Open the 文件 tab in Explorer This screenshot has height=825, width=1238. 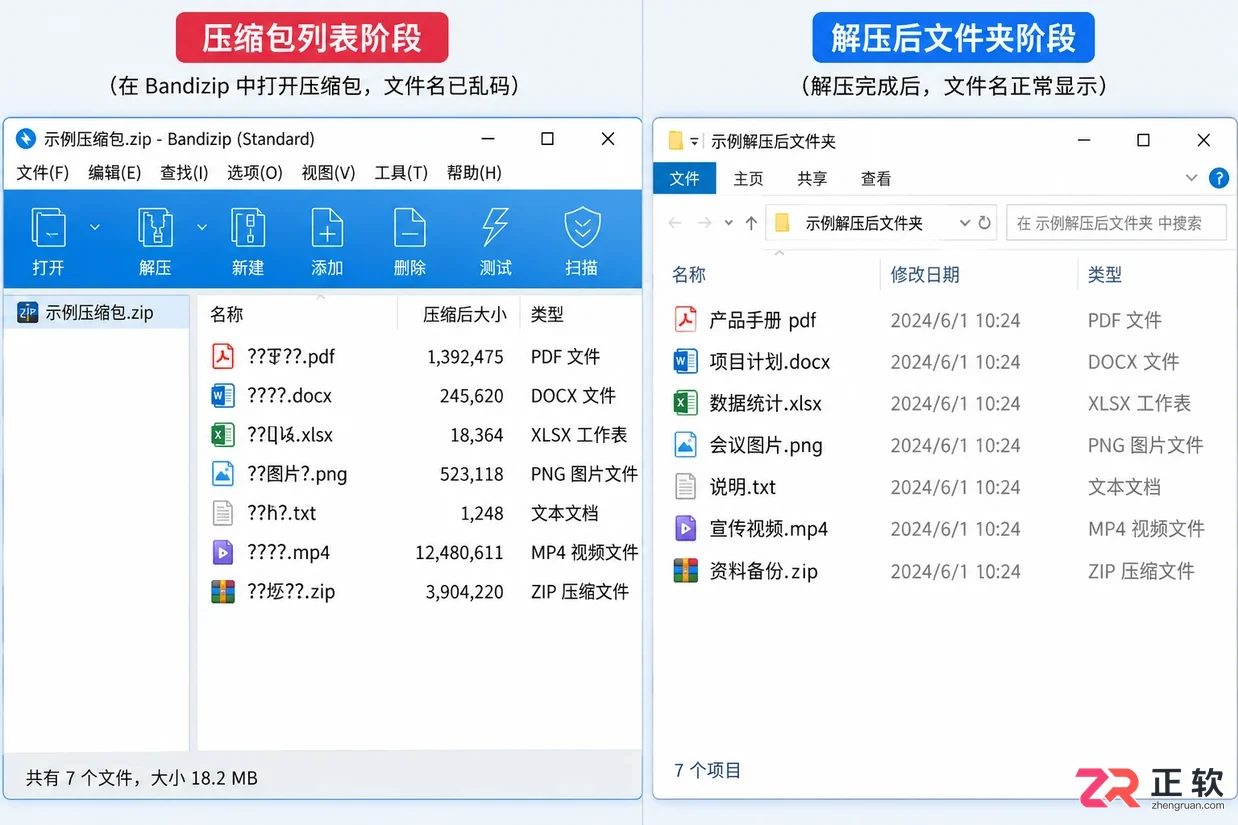point(685,178)
